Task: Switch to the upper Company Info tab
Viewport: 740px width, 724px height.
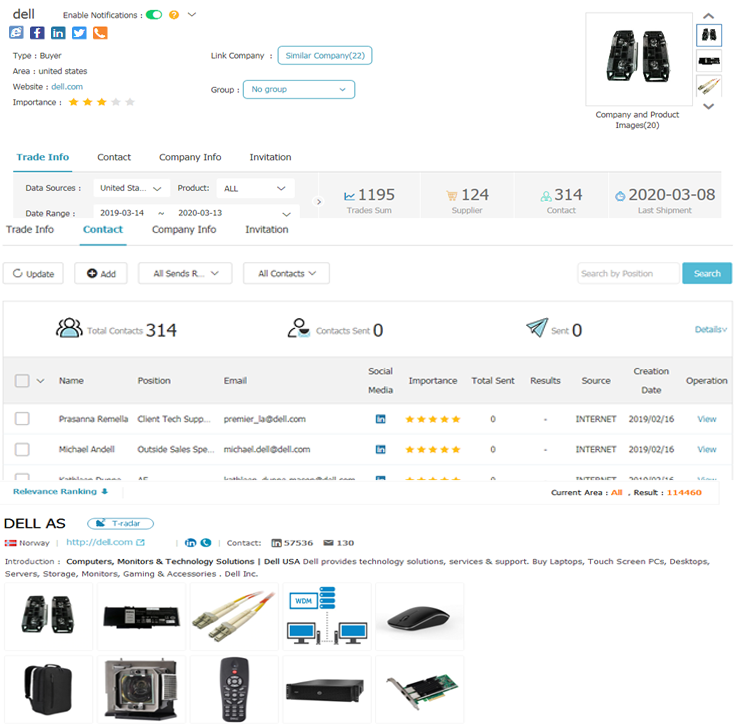Action: click(190, 157)
